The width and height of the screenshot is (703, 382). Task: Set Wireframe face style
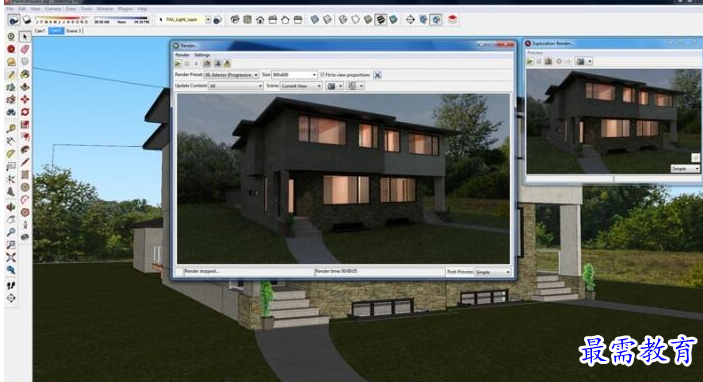tap(343, 20)
